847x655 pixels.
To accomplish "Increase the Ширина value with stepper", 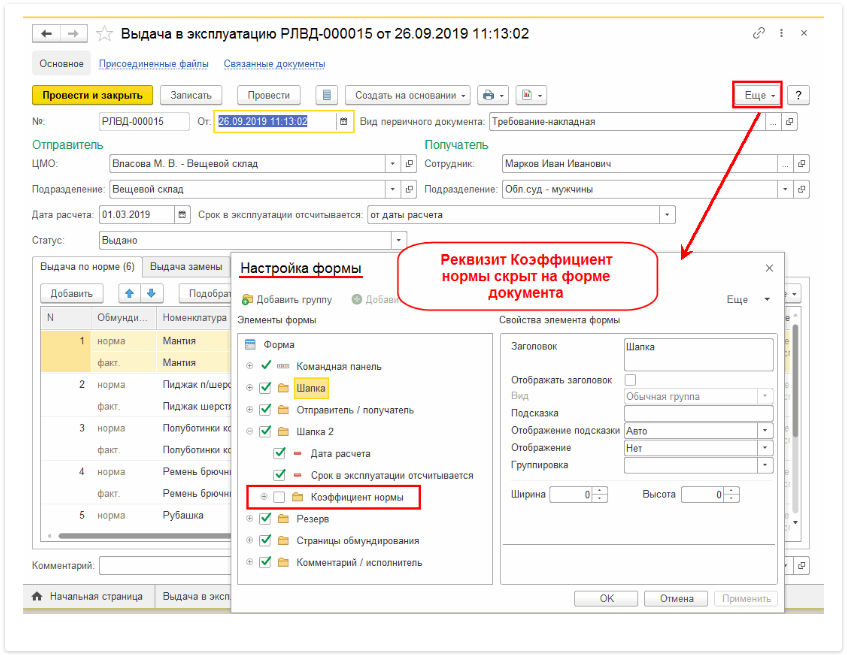I will tap(600, 490).
